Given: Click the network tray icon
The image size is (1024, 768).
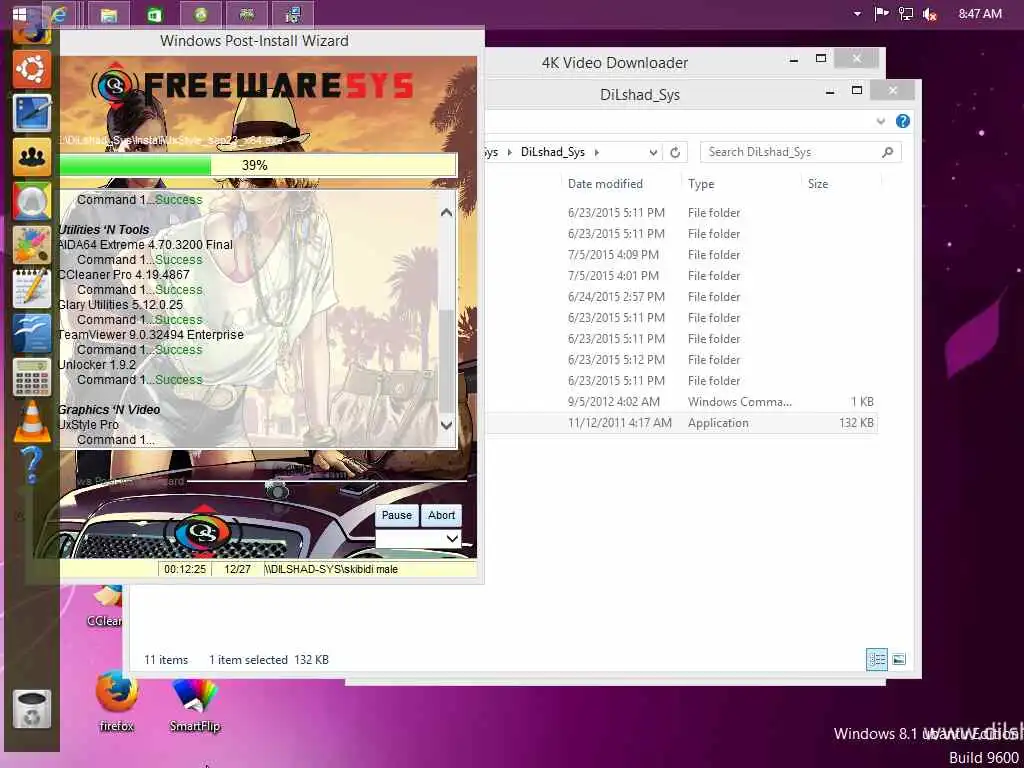Looking at the screenshot, I should [x=906, y=14].
